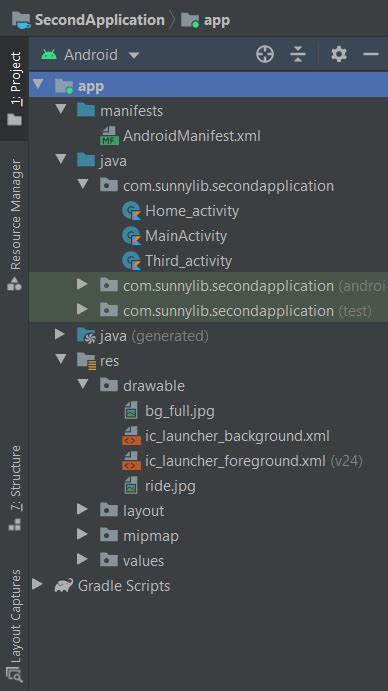Click the Kotlin class icon beside Home_activity

tap(131, 211)
